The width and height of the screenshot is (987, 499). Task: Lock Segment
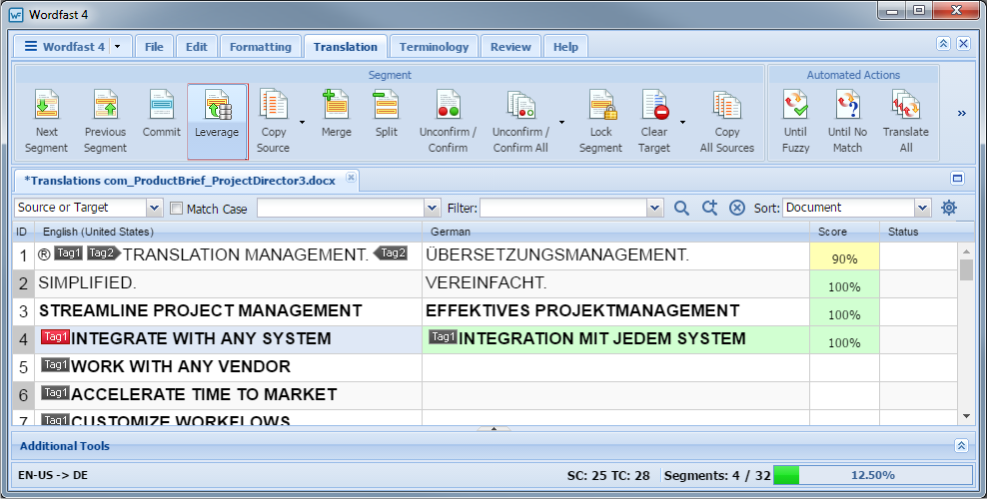point(601,121)
